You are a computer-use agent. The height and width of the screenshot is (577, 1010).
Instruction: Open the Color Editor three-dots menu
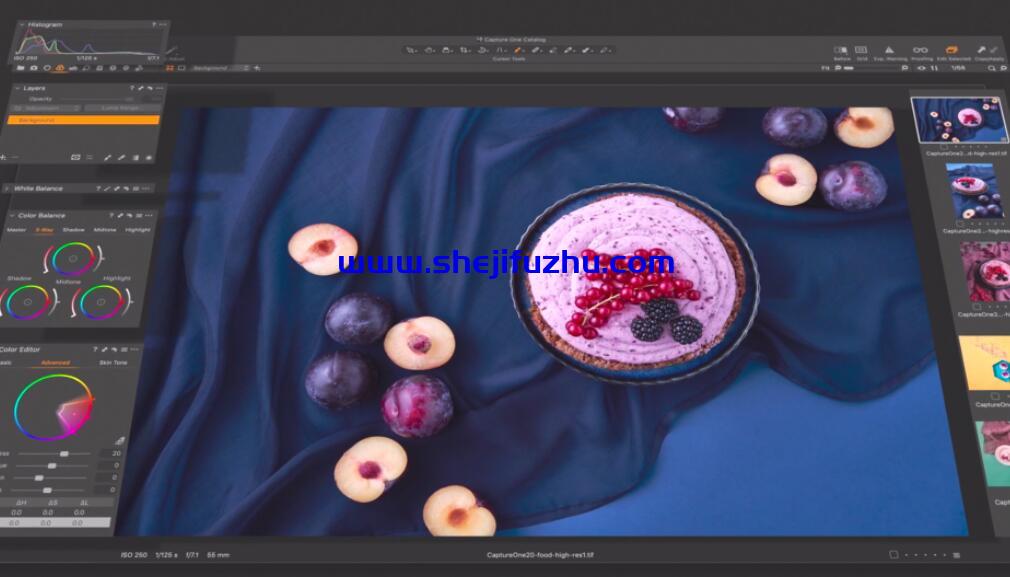click(134, 350)
